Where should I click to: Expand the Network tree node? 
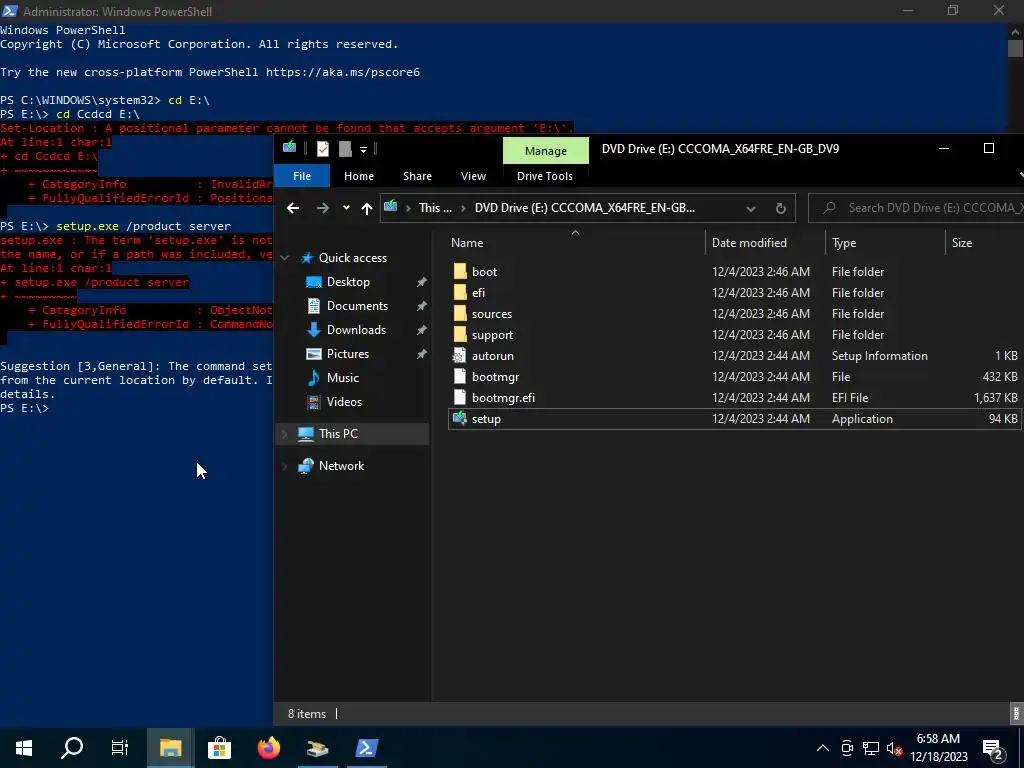(x=285, y=466)
